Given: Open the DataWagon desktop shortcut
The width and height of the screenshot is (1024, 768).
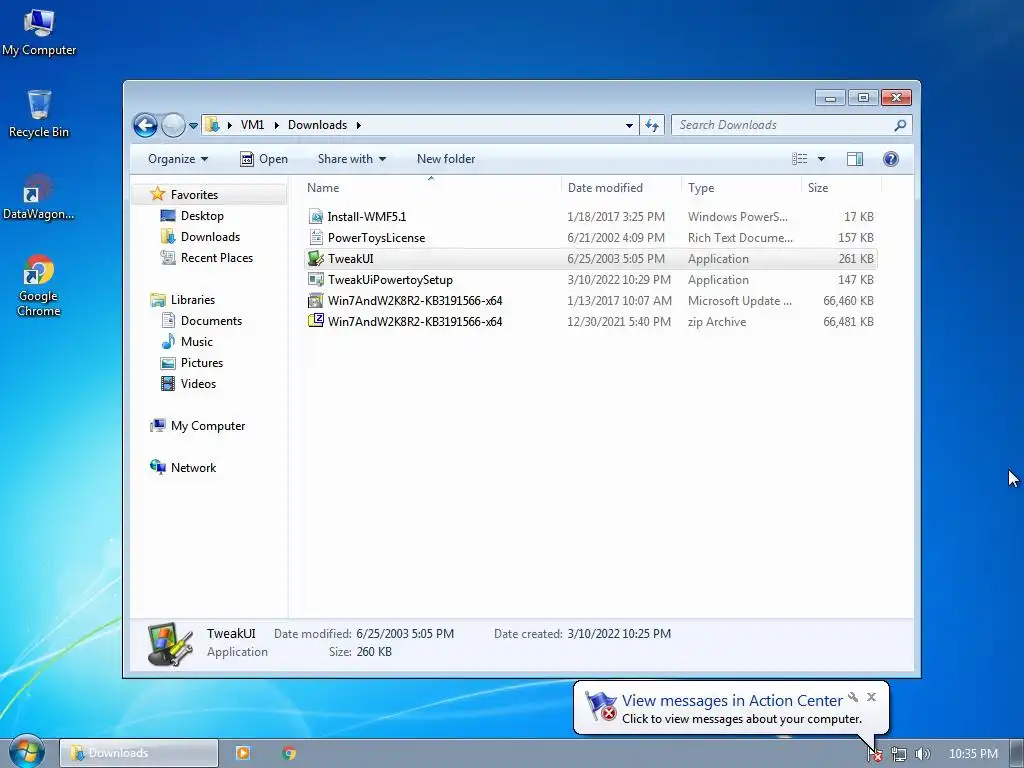Looking at the screenshot, I should tap(39, 197).
